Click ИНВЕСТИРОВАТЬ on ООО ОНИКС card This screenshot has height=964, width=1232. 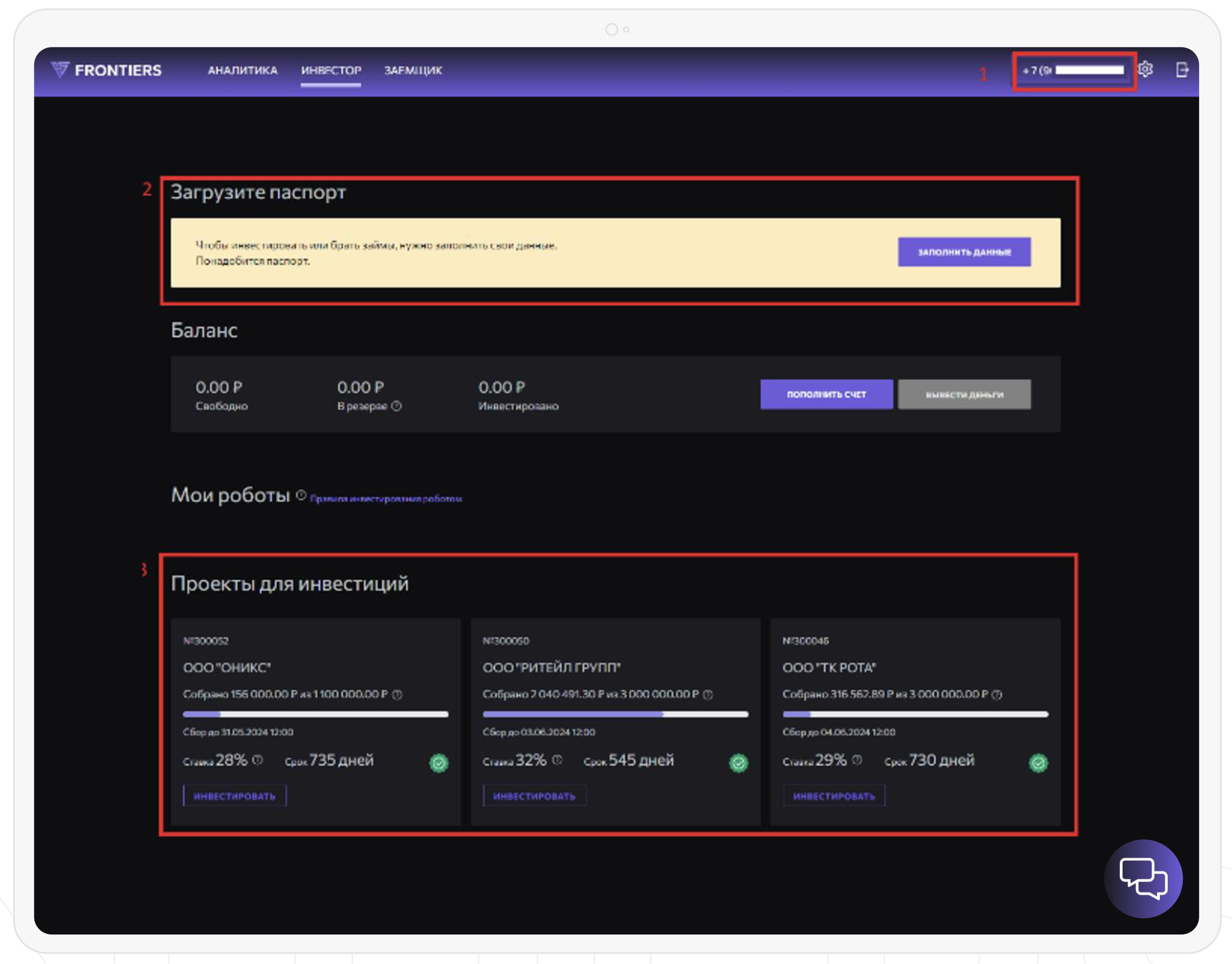point(234,796)
